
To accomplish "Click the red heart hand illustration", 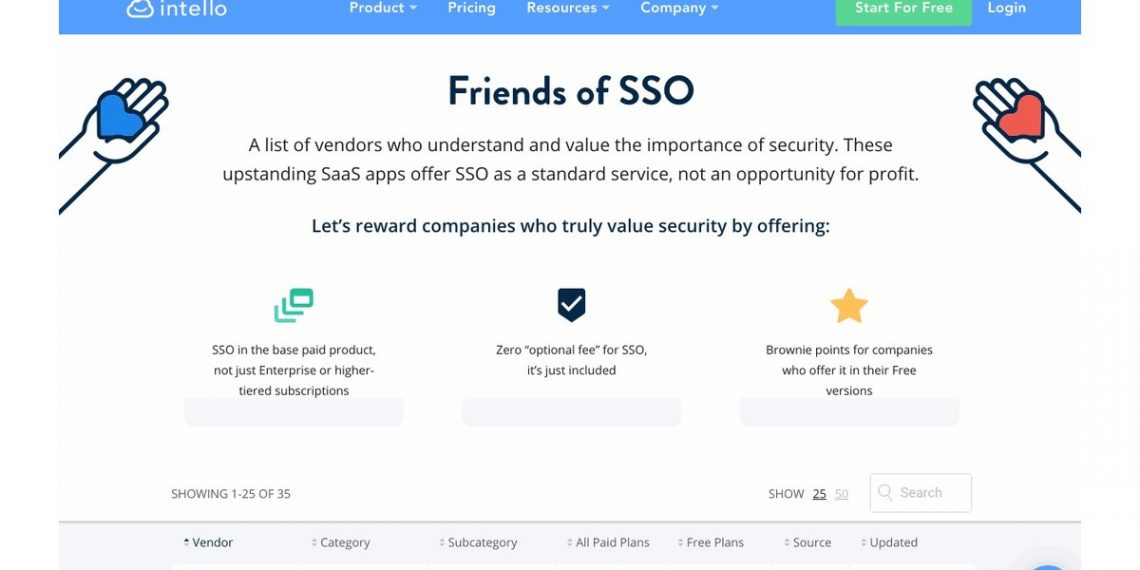I will [x=1018, y=117].
